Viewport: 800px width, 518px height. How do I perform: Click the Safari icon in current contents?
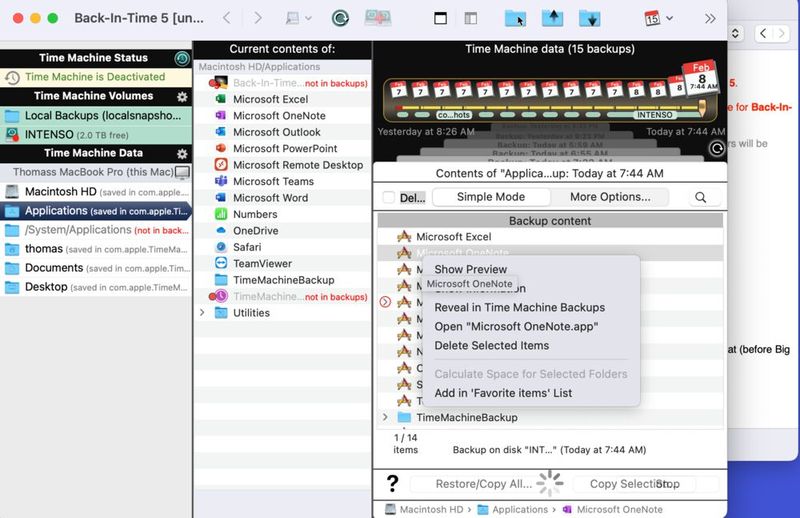click(x=221, y=247)
